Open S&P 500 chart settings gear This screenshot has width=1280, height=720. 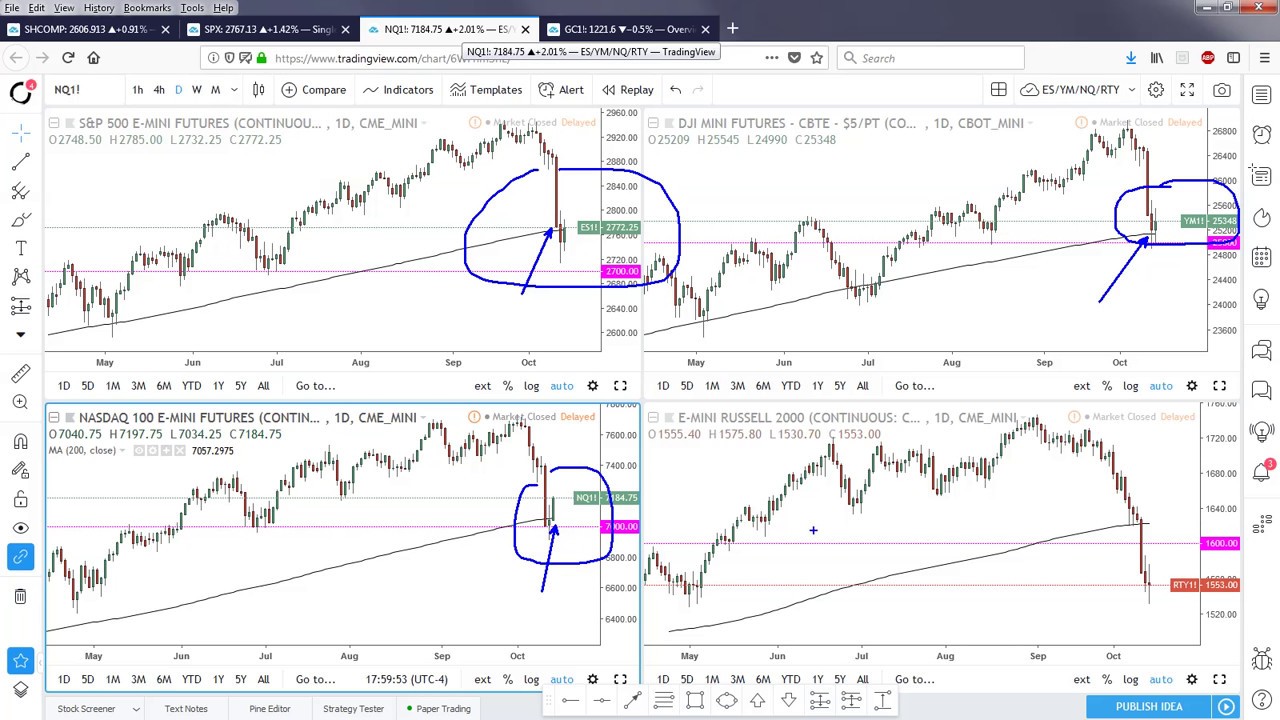[x=592, y=386]
